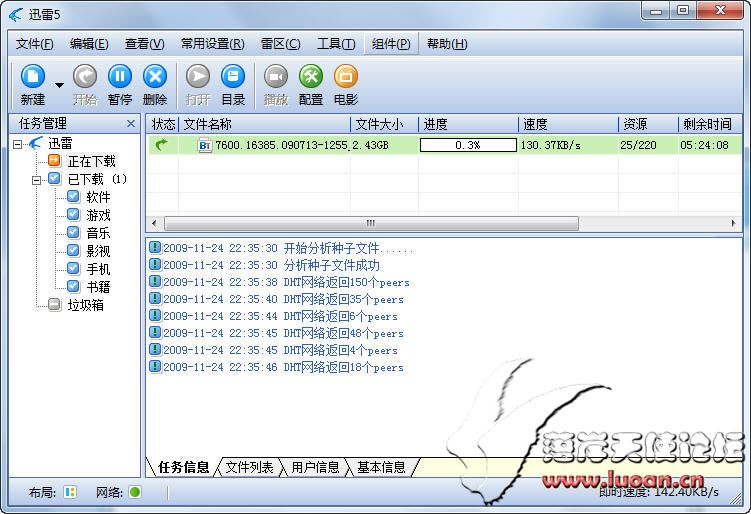Switch to the 用户信息 tab
Image resolution: width=751 pixels, height=514 pixels.
pos(315,467)
